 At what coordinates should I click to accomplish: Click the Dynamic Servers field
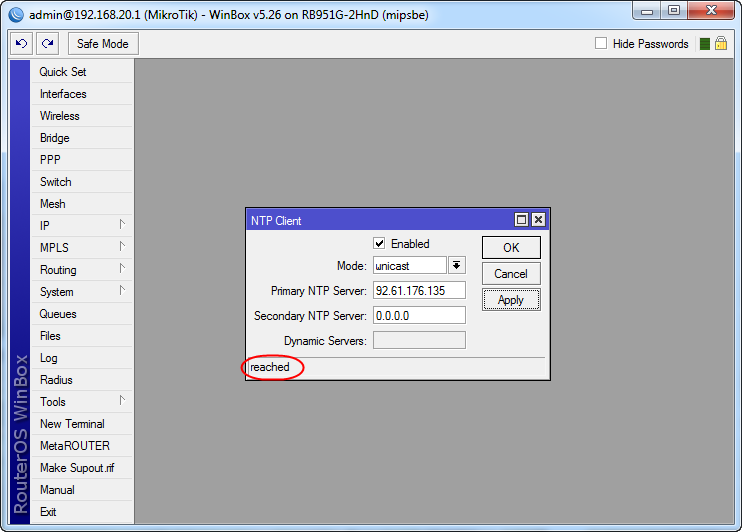coord(419,340)
